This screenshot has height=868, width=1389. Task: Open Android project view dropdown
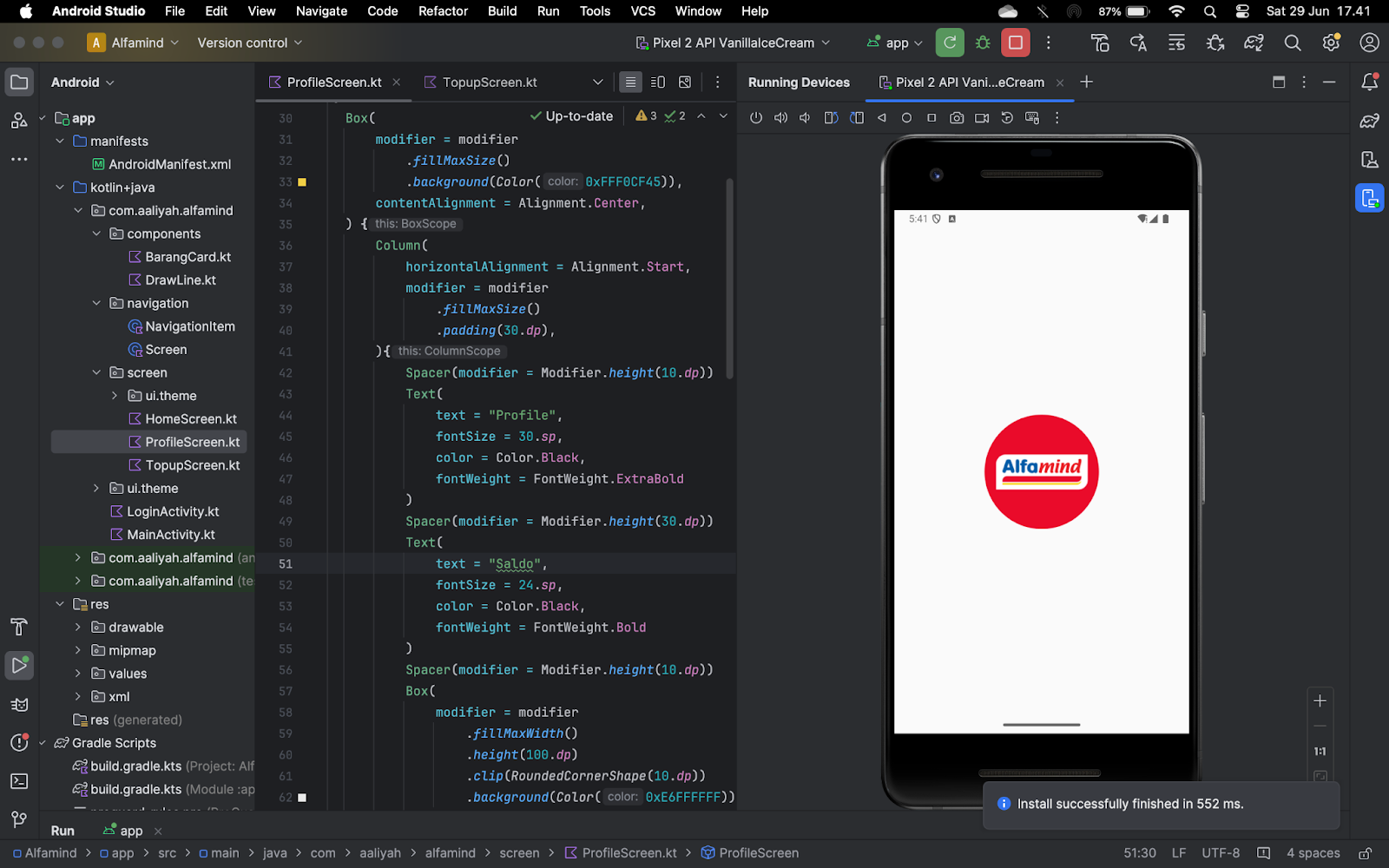pos(82,82)
